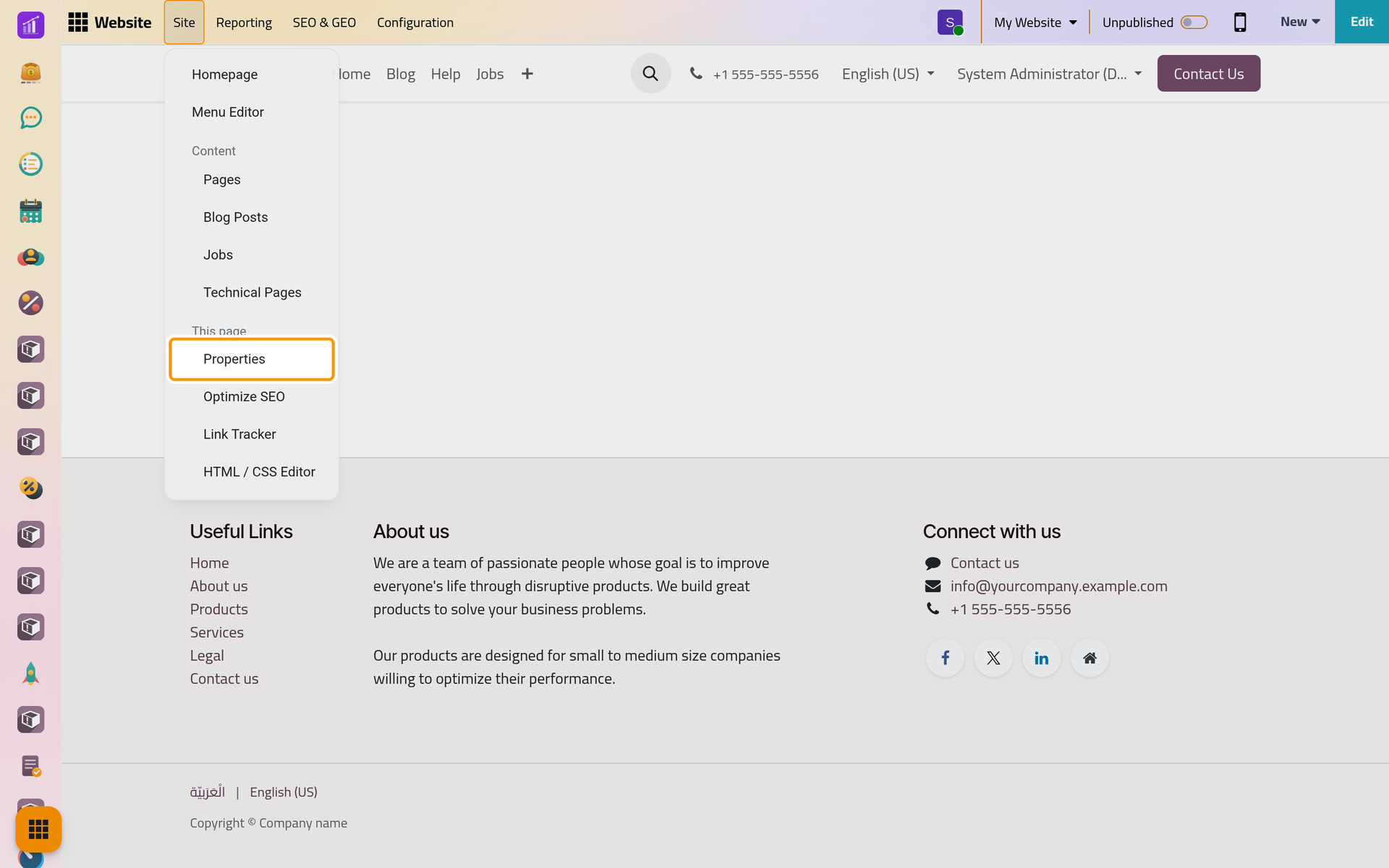Click the Edit button in top bar
Viewport: 1389px width, 868px height.
tap(1362, 22)
